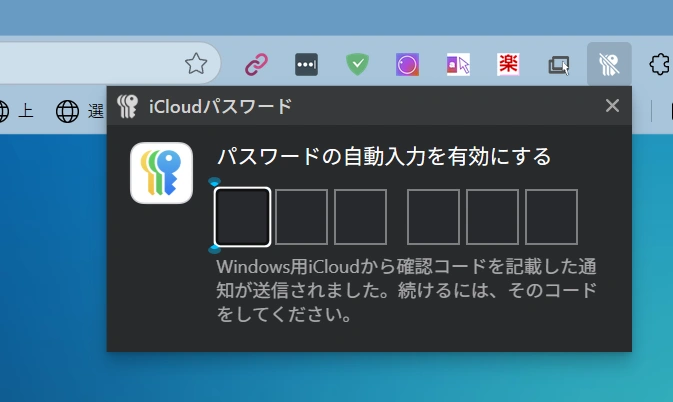Click the colorful keys app icon
This screenshot has width=673, height=402.
pyautogui.click(x=161, y=173)
